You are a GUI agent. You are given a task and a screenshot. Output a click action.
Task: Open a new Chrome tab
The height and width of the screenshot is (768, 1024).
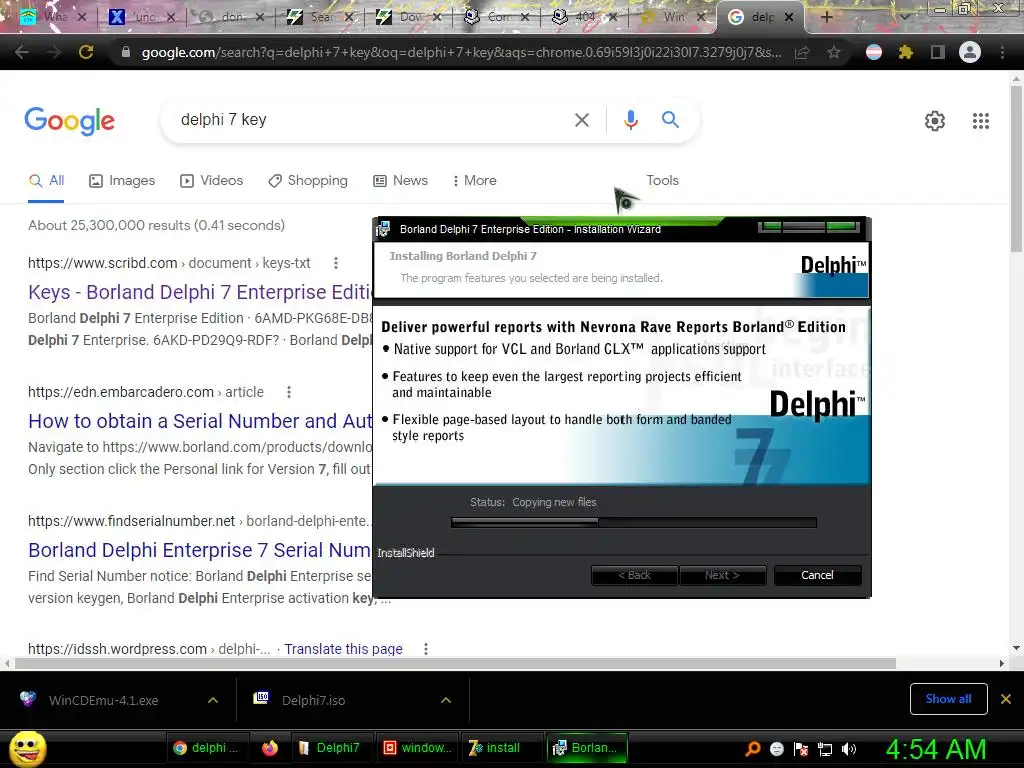point(826,17)
